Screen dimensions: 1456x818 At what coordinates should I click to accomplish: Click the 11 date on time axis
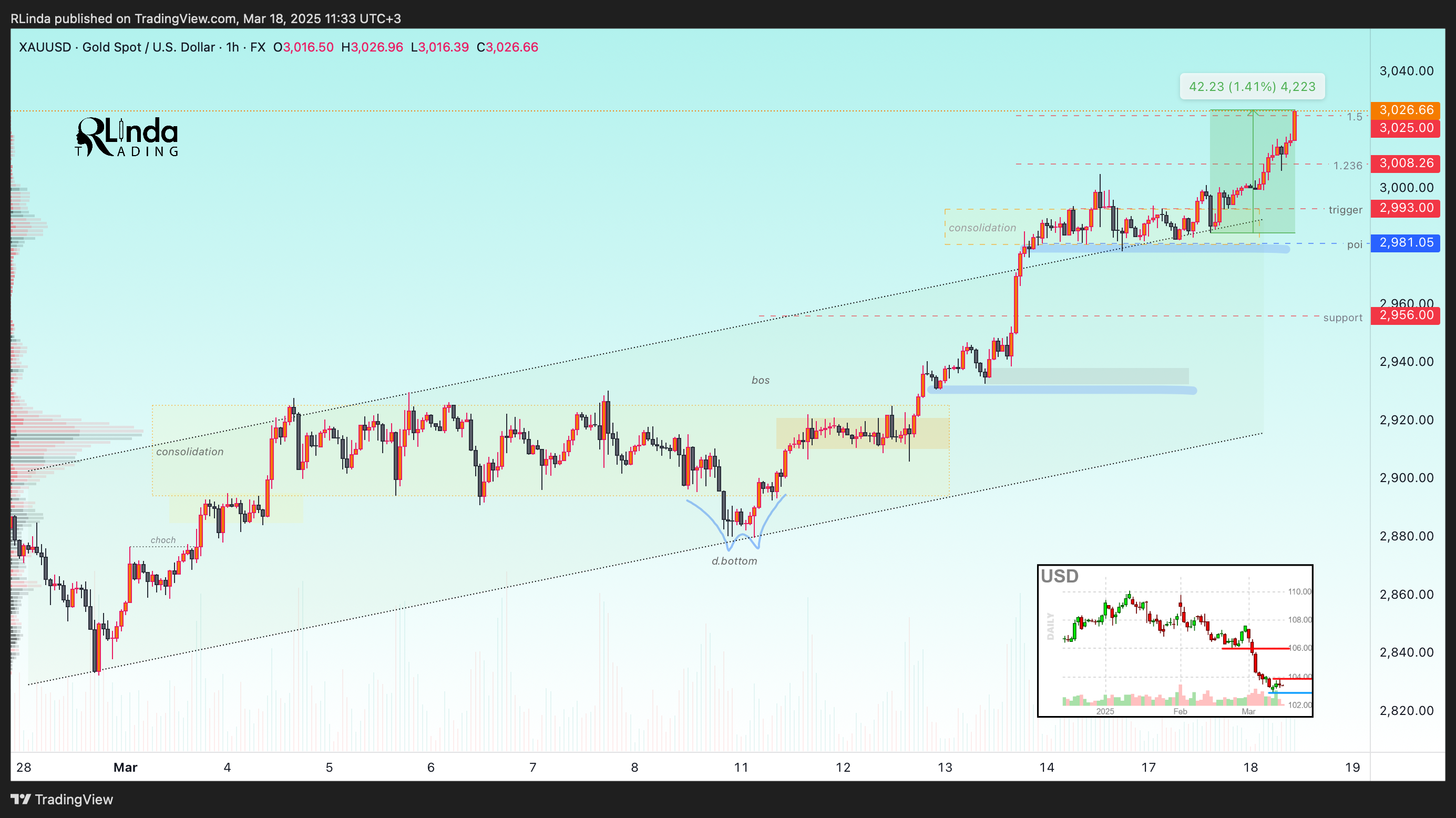pyautogui.click(x=741, y=768)
